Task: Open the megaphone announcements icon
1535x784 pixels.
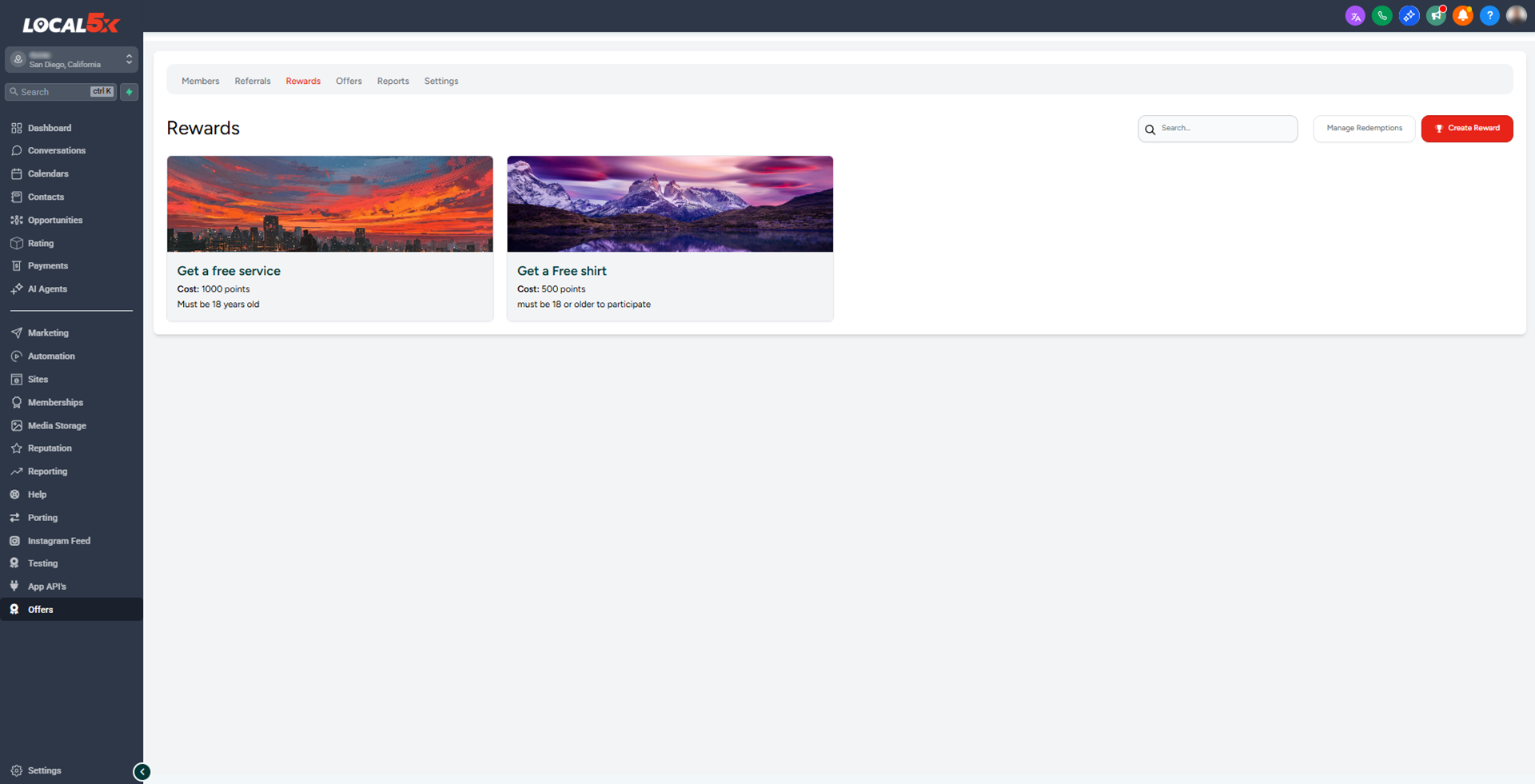Action: pos(1436,16)
